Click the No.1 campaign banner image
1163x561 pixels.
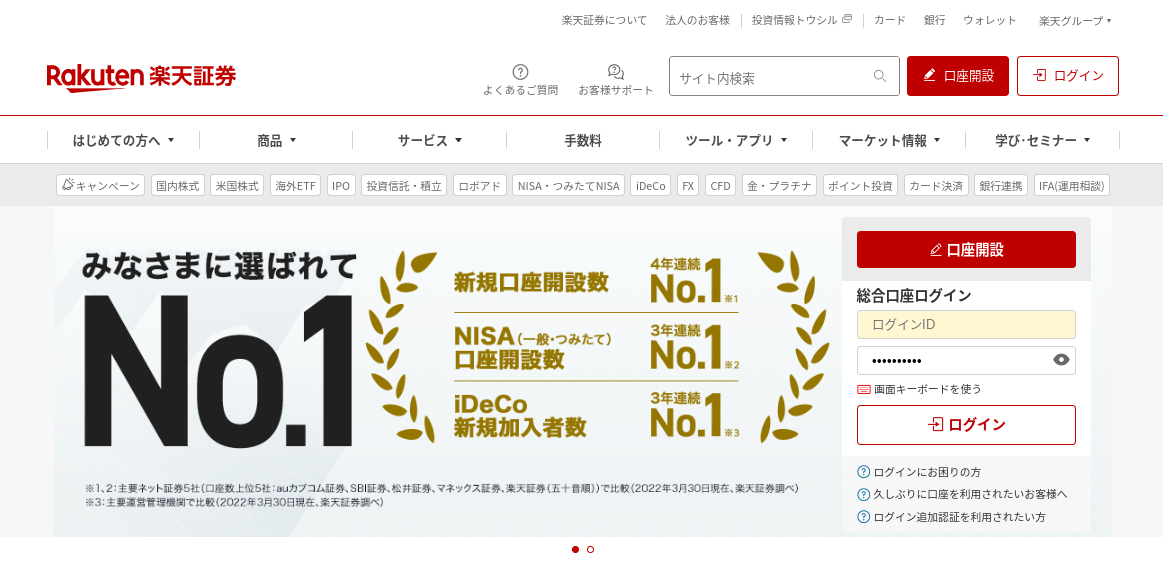coord(447,371)
